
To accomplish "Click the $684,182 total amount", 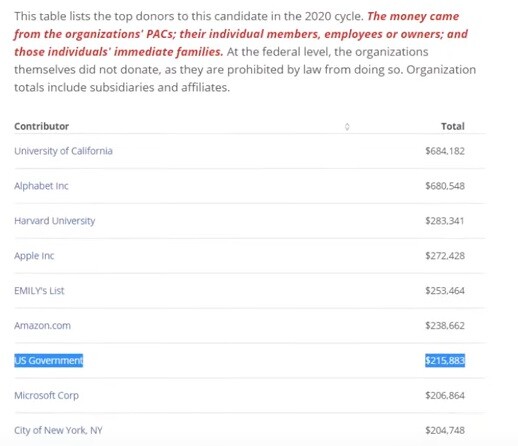I will click(445, 151).
